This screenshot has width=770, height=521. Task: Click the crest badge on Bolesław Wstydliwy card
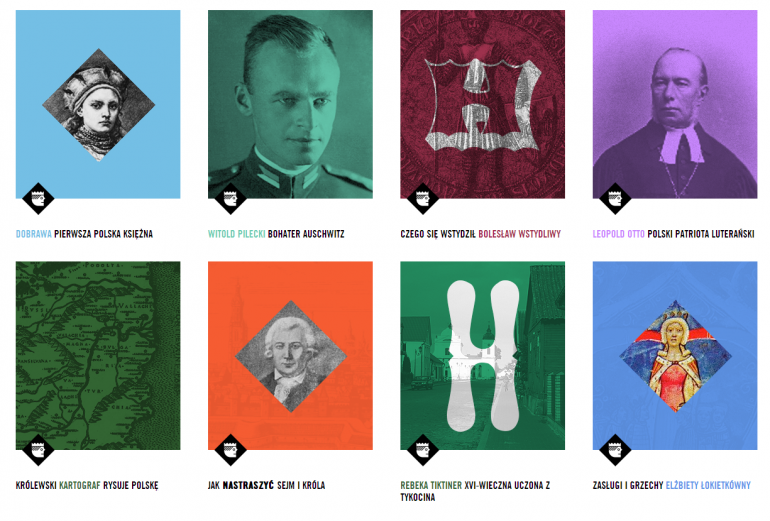[x=423, y=198]
